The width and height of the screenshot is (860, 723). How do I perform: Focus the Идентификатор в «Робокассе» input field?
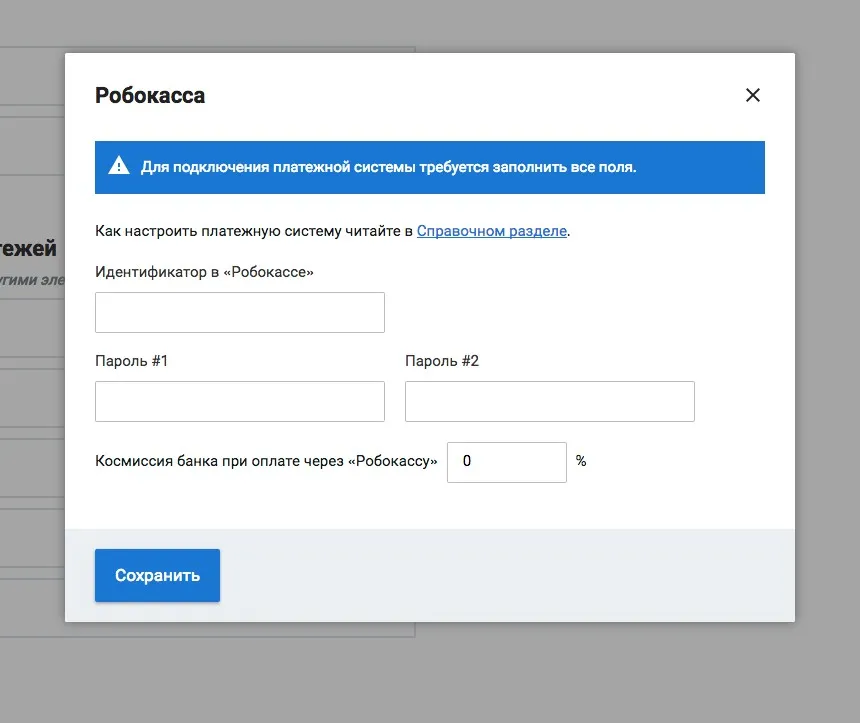coord(240,312)
